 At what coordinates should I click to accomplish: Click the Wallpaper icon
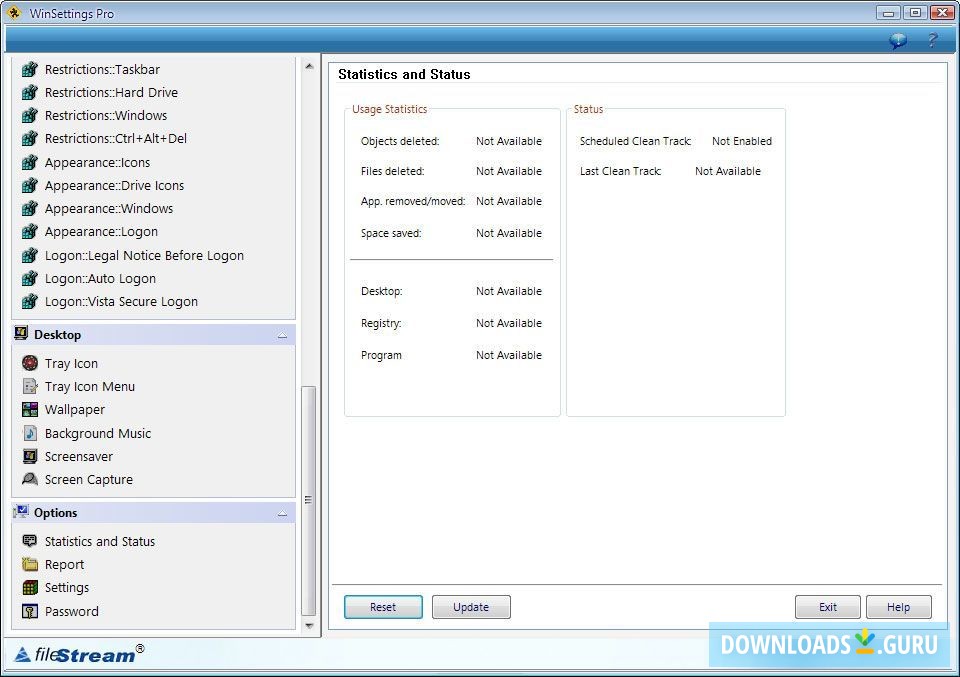(x=29, y=410)
